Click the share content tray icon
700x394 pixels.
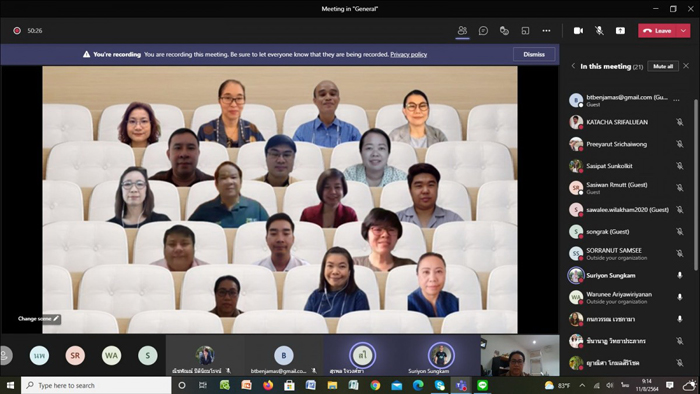(620, 30)
